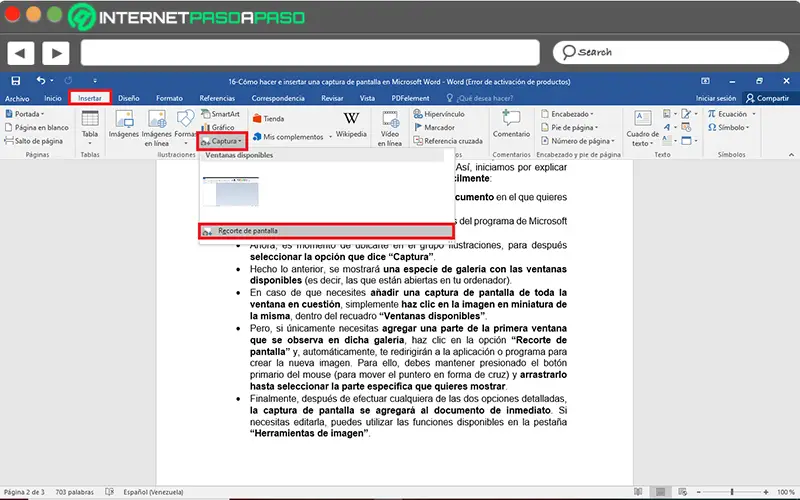Switch to the Diseño tab
Viewport: 800px width, 500px height.
click(x=129, y=98)
